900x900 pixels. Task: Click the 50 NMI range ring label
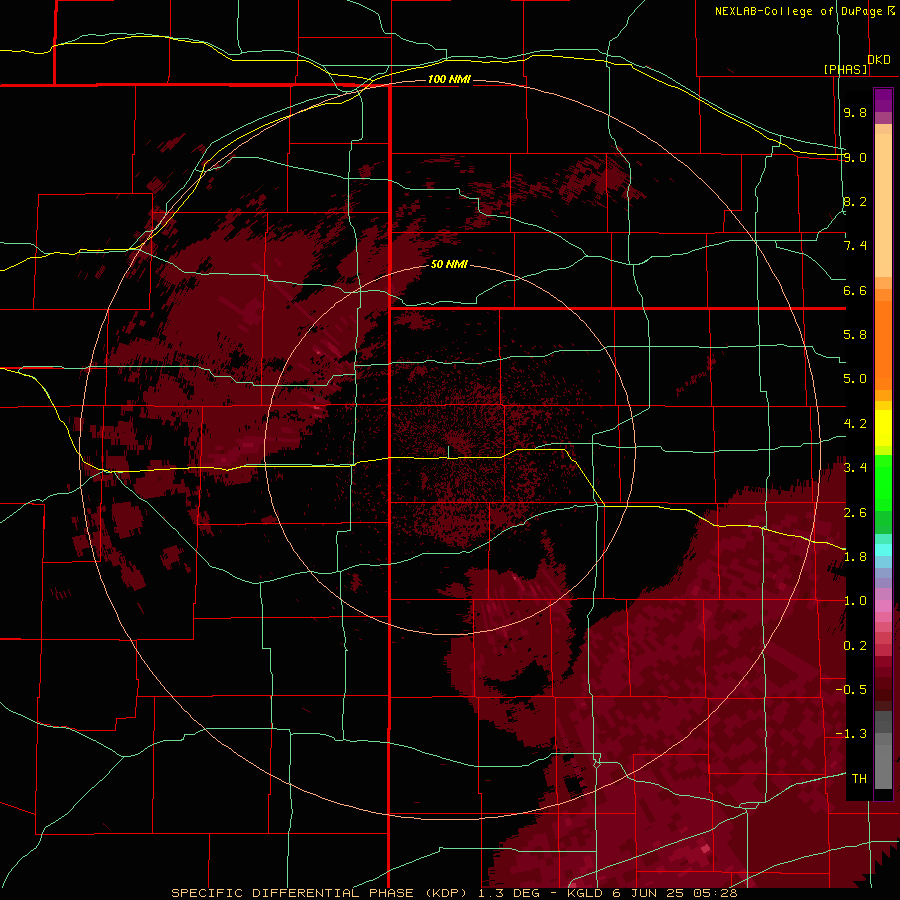pyautogui.click(x=449, y=264)
